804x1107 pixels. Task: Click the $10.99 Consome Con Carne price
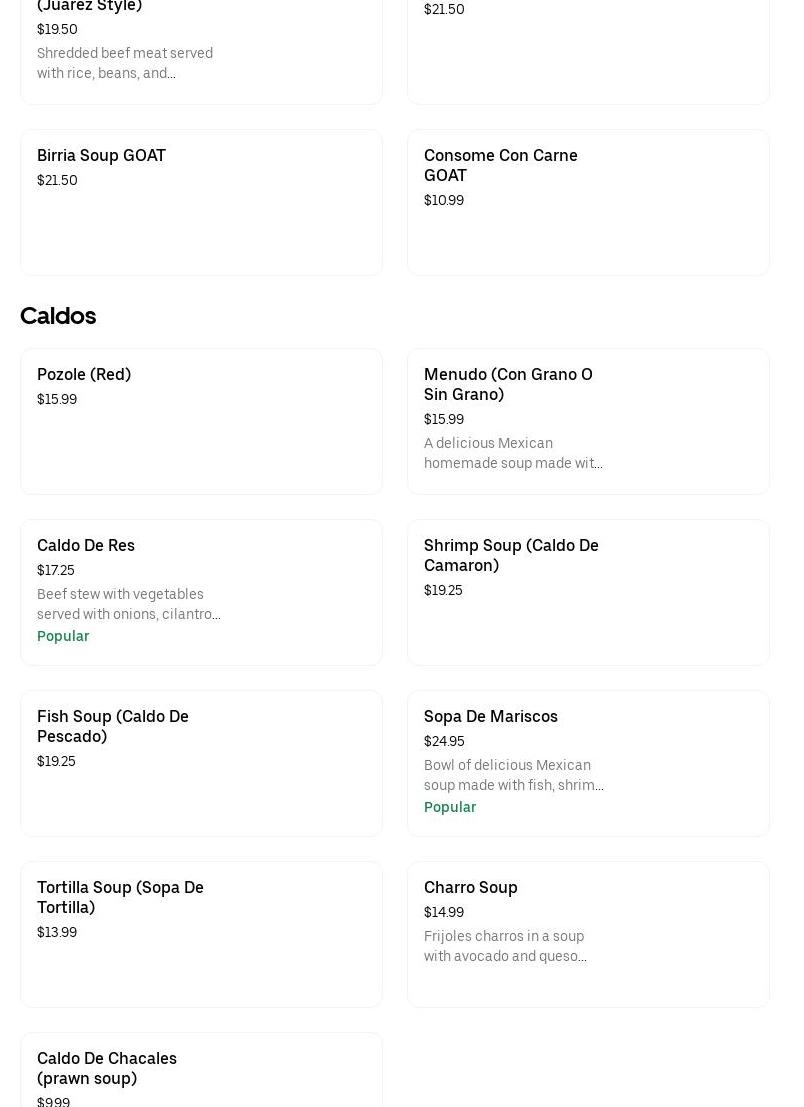point(444,201)
